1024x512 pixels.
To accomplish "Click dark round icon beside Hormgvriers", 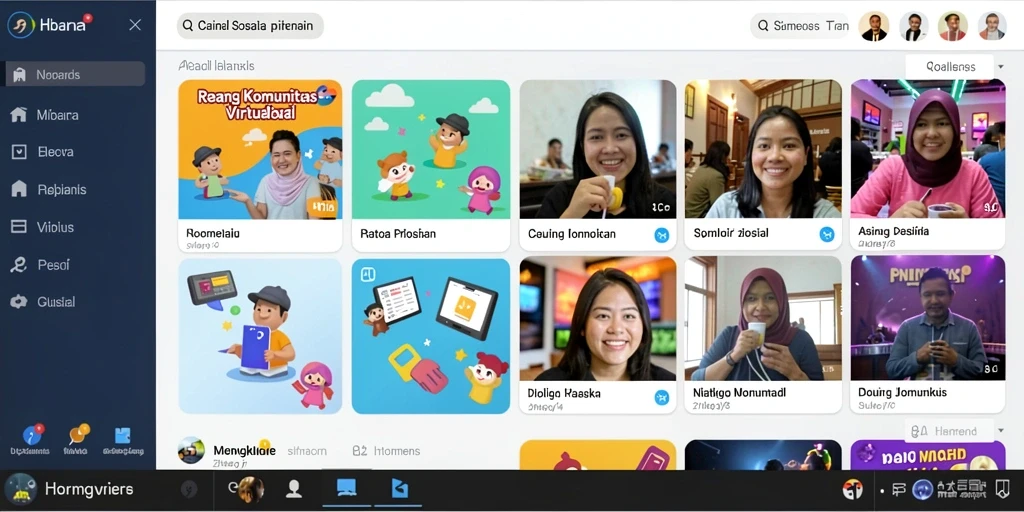I will click(189, 489).
